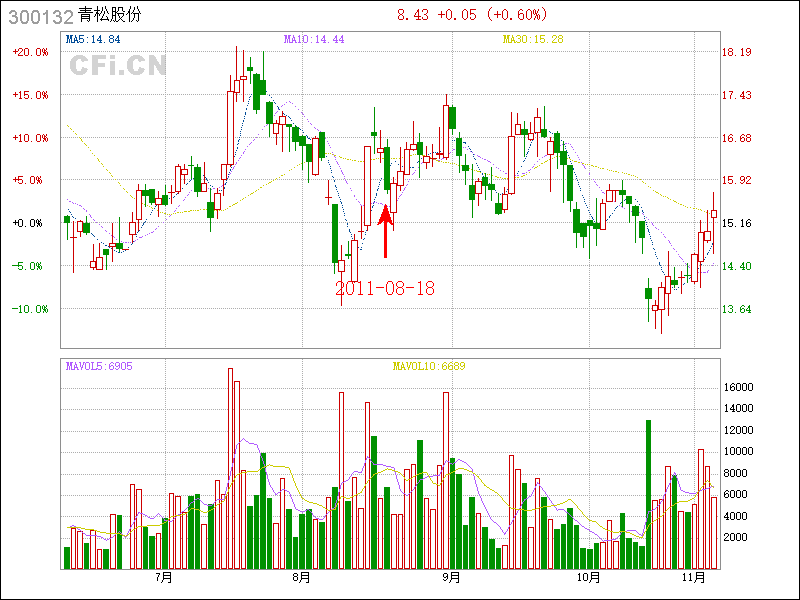Select the 2011-08-18 date annotation
Viewport: 800px width, 600px height.
385,288
